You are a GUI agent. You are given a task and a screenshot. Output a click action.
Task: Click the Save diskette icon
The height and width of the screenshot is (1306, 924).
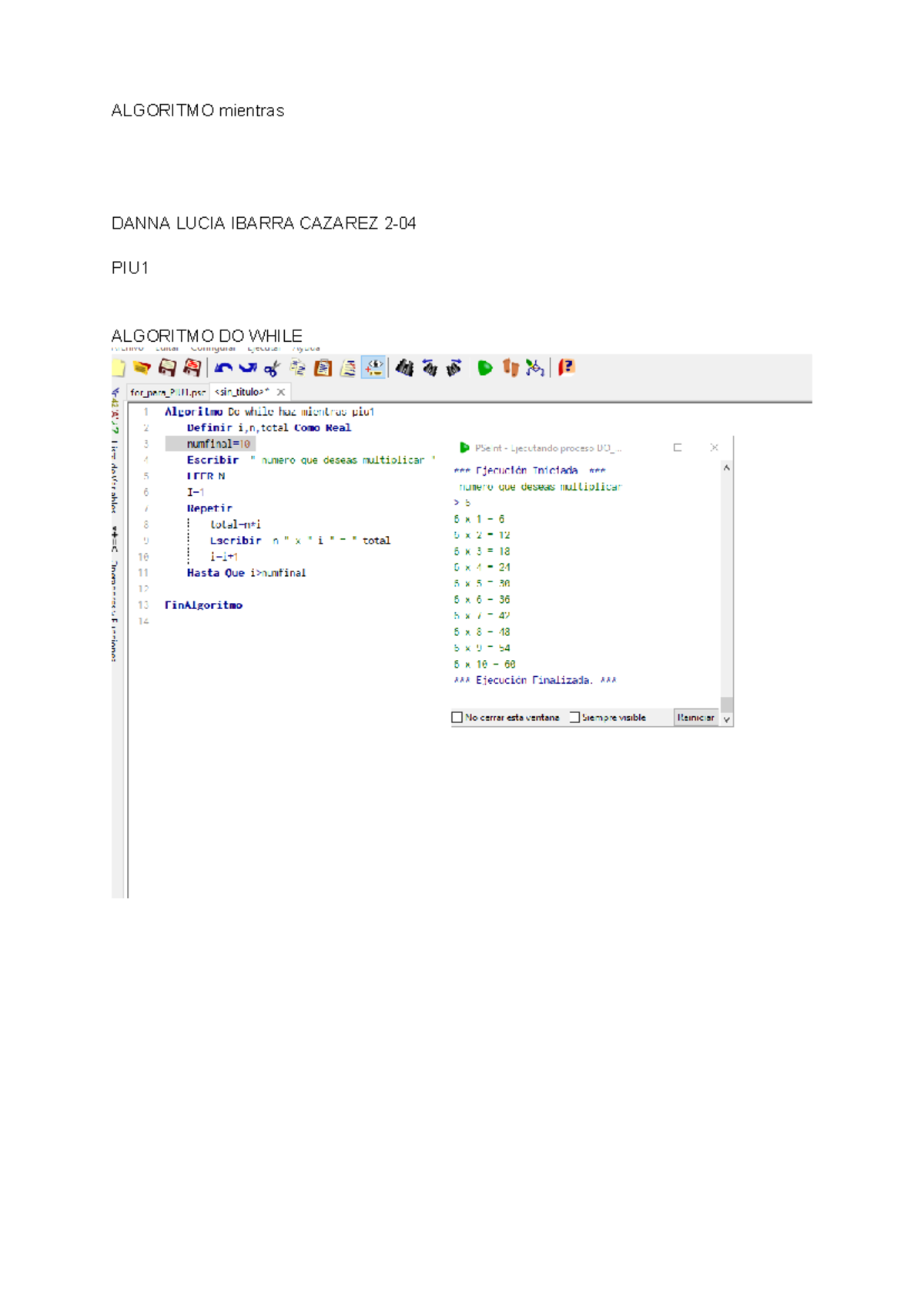[167, 368]
